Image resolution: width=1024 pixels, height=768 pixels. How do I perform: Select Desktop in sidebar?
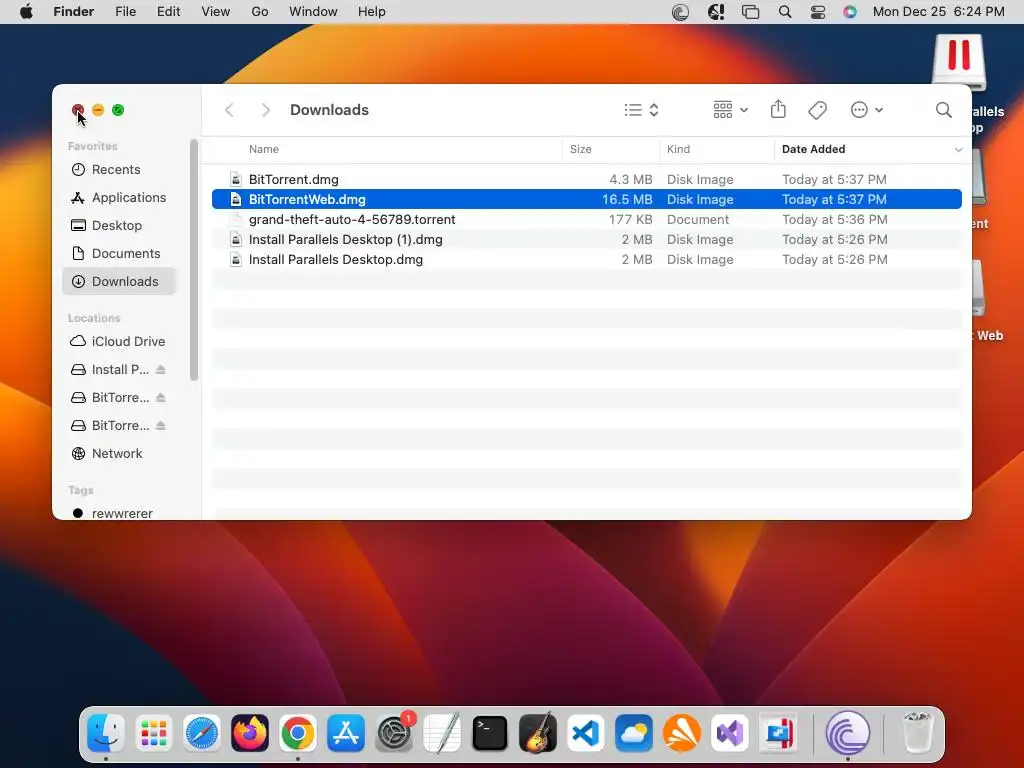(119, 226)
